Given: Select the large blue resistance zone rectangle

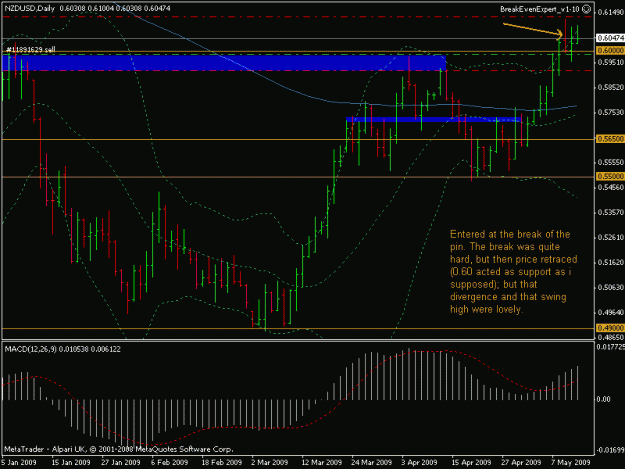Looking at the screenshot, I should [x=224, y=63].
